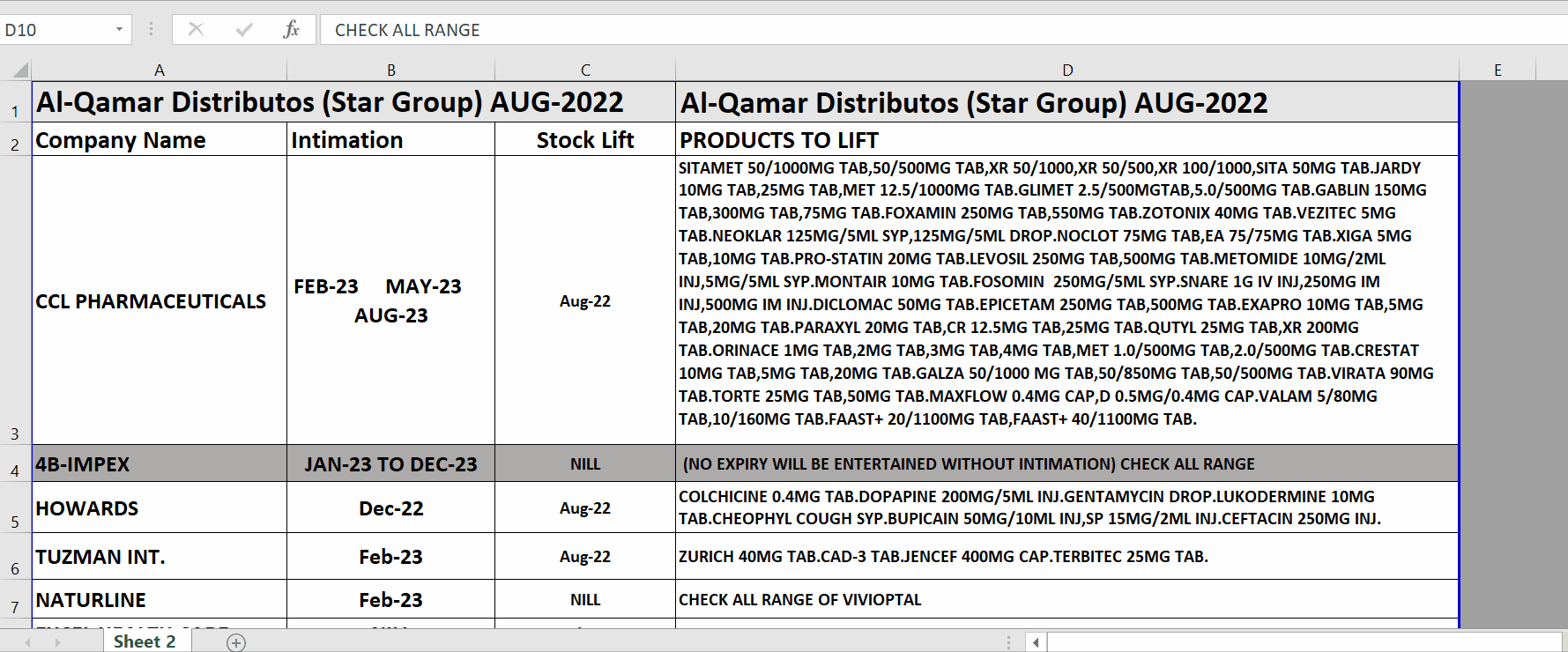Select the Feb-23 cell in TUZMAN row
Screen dimensions: 1568x652
391,556
